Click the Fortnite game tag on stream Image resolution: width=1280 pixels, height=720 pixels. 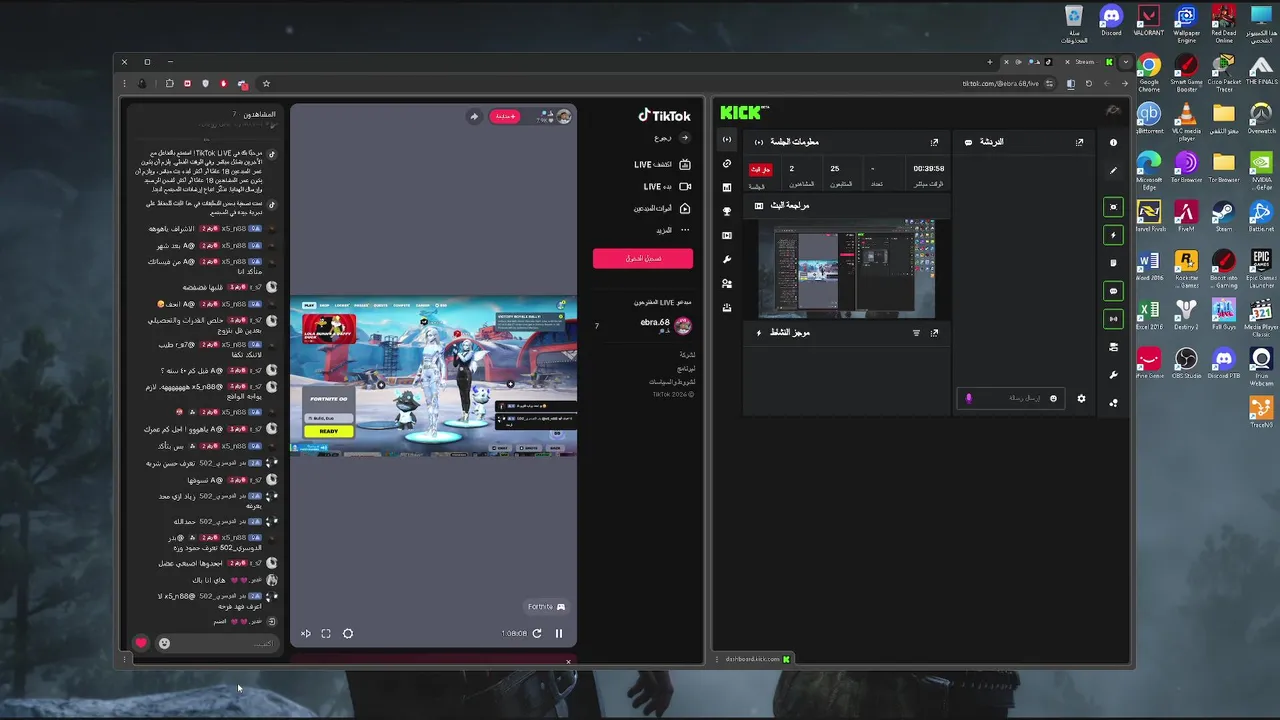(x=547, y=606)
